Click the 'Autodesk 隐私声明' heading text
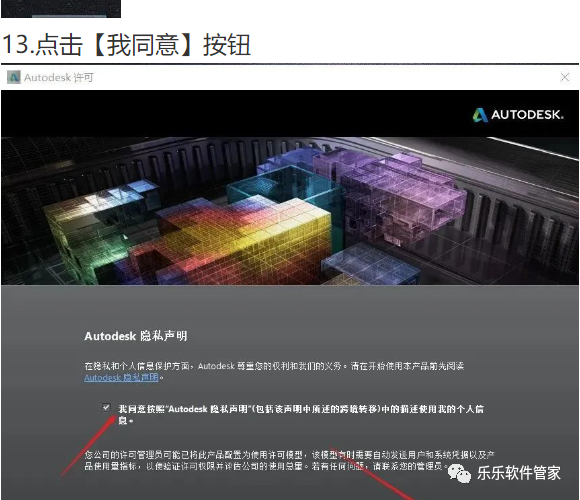The height and width of the screenshot is (500, 580). [136, 336]
